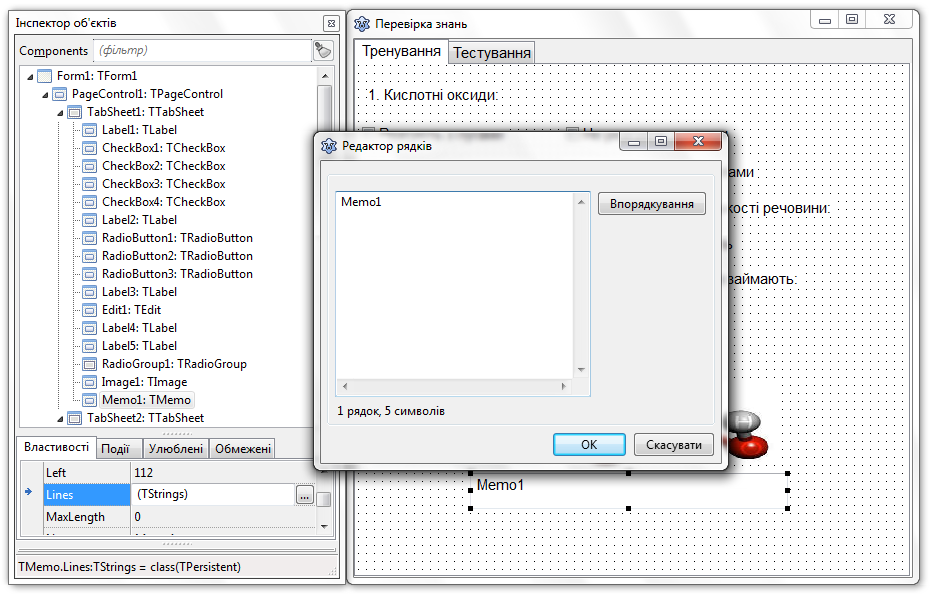Click the icon beside RadioGroup1: TRadioGroup

[89, 364]
